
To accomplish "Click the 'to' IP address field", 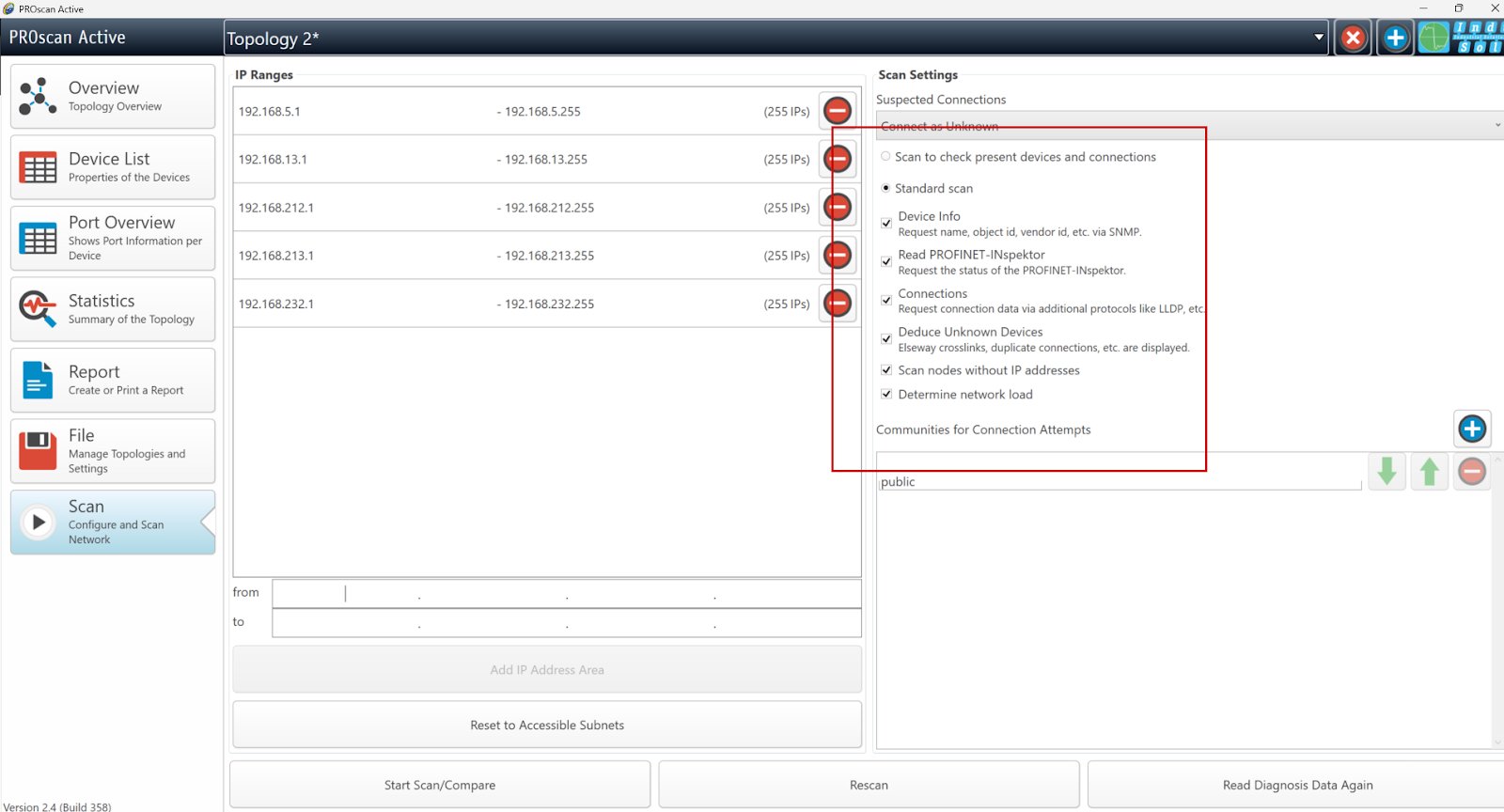I will click(x=567, y=622).
